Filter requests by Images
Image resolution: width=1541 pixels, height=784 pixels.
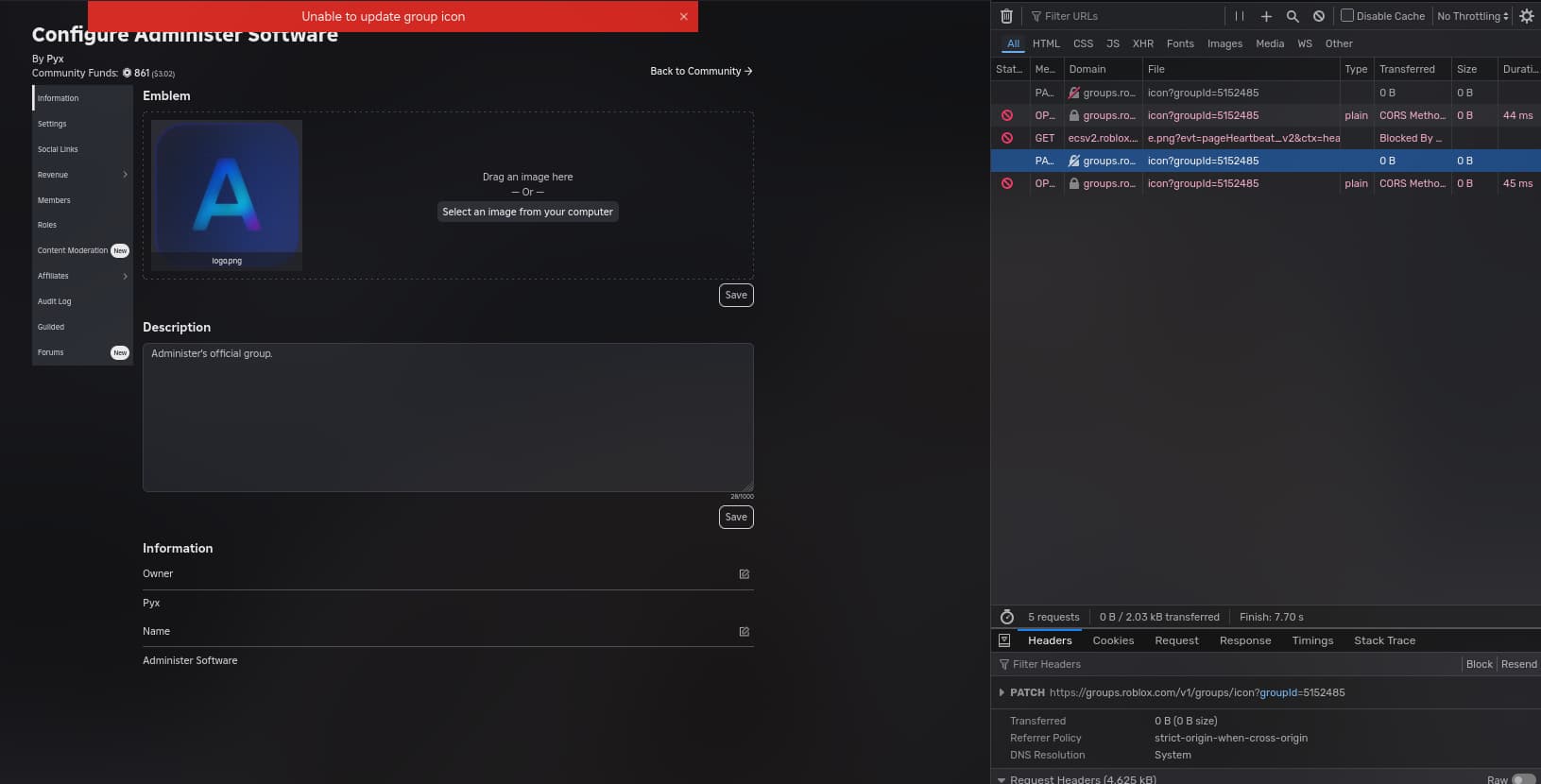(x=1224, y=43)
